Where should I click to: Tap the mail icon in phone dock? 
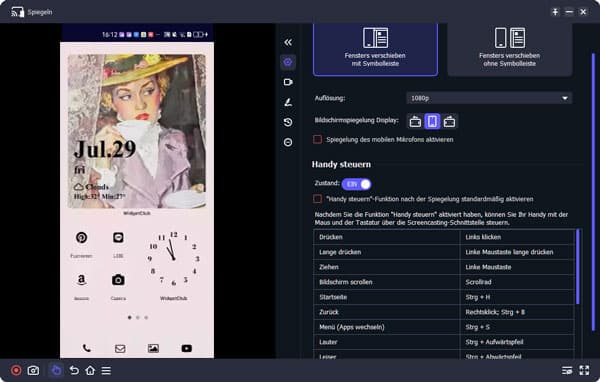120,348
